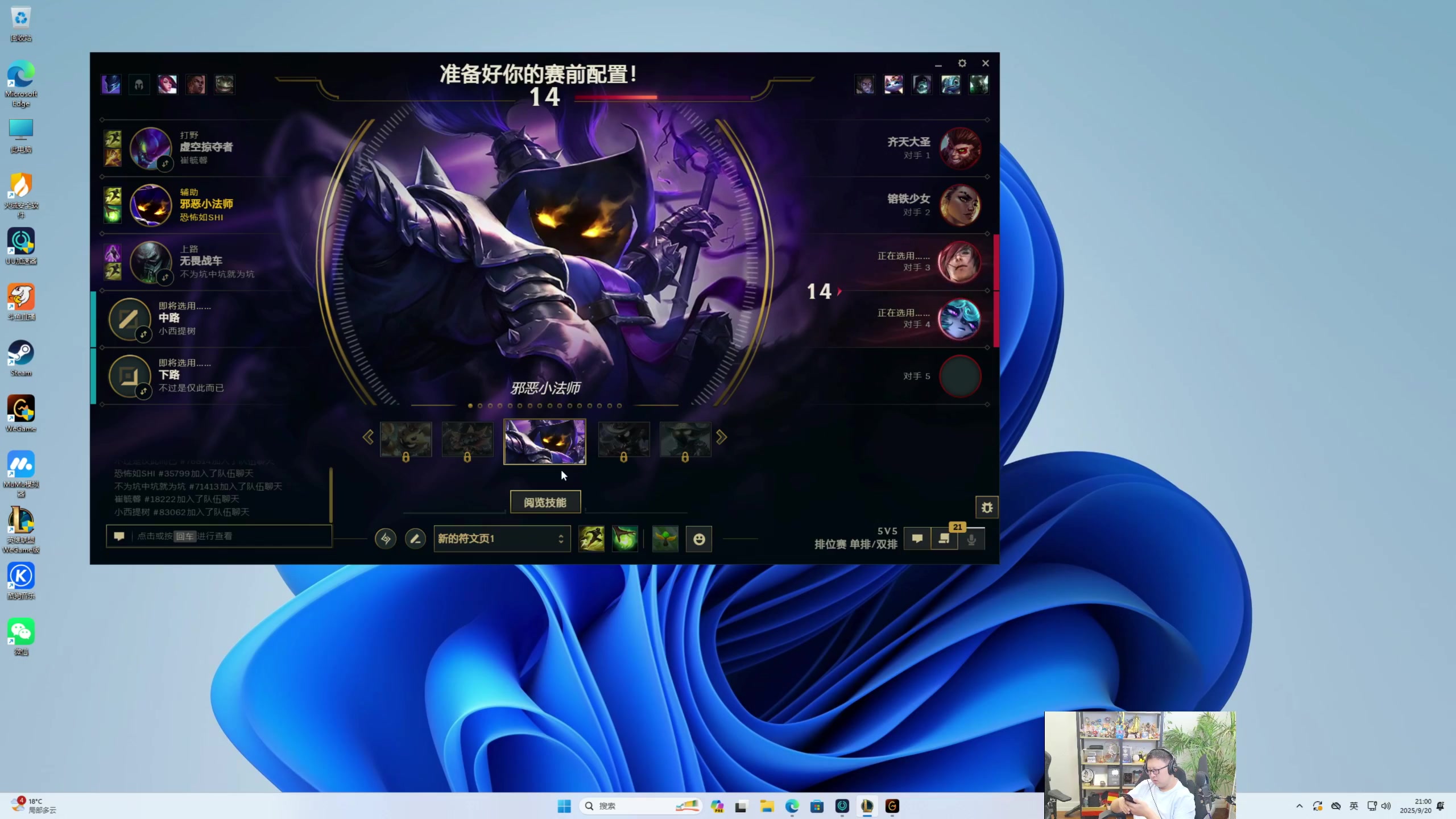Click the third banned champion icon top-left

[x=167, y=85]
